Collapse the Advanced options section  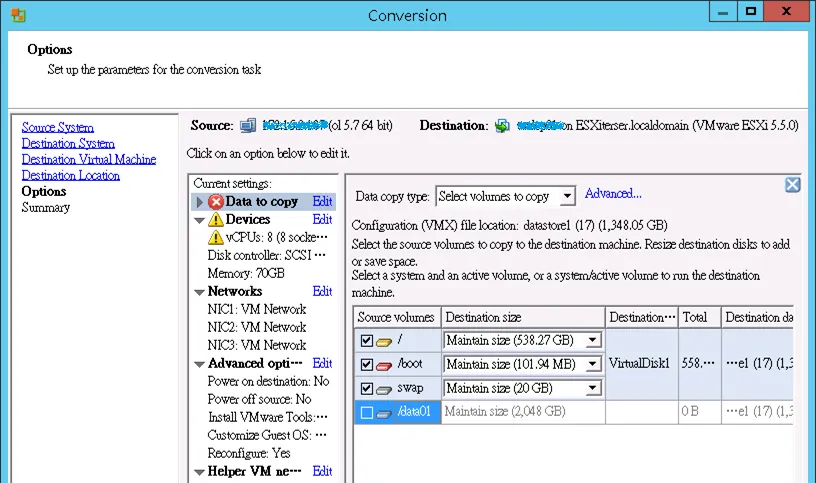[x=199, y=364]
